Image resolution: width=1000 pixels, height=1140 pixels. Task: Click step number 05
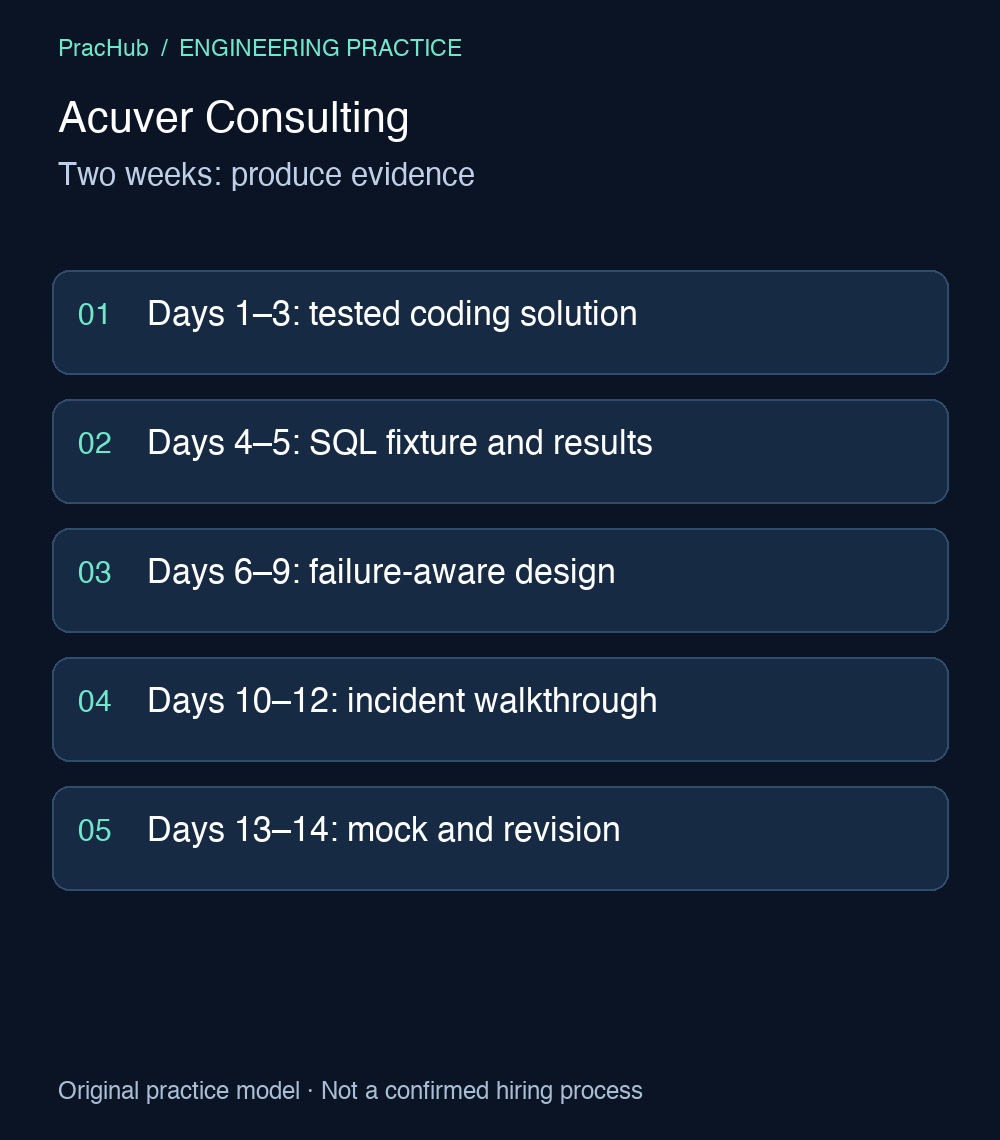point(95,830)
